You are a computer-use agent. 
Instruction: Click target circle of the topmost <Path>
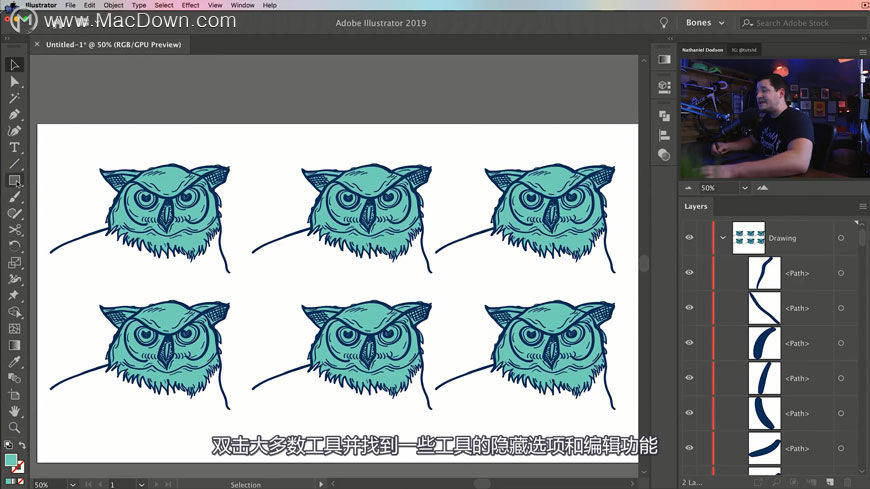pyautogui.click(x=841, y=273)
